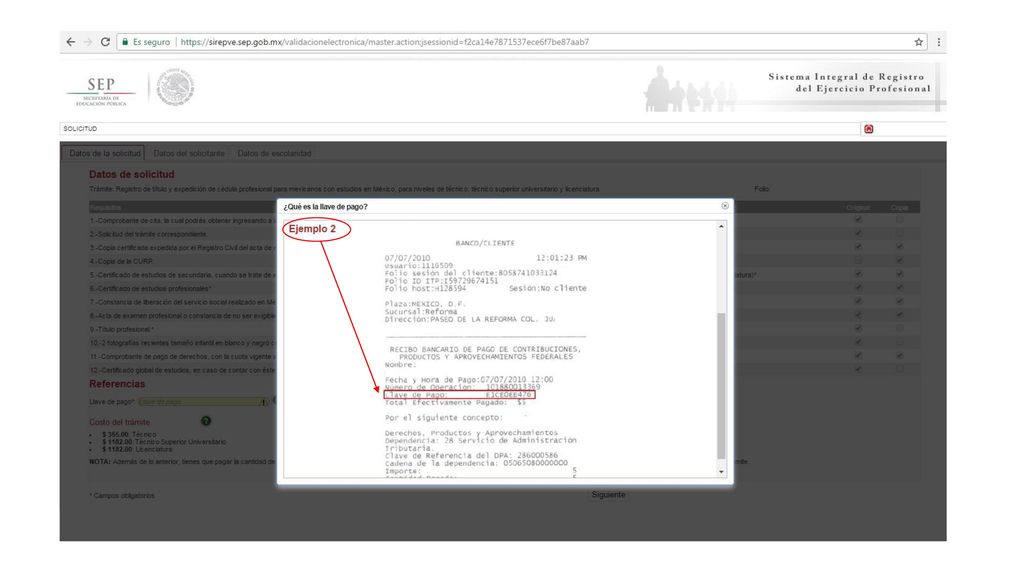Click the dialog's vertical scrollbar thumb
Screen dimensions: 1024x576
point(721,385)
